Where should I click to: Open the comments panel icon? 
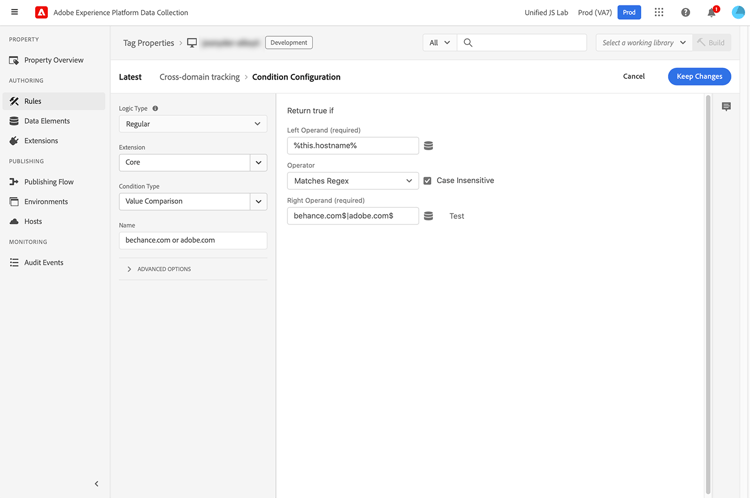pos(726,106)
